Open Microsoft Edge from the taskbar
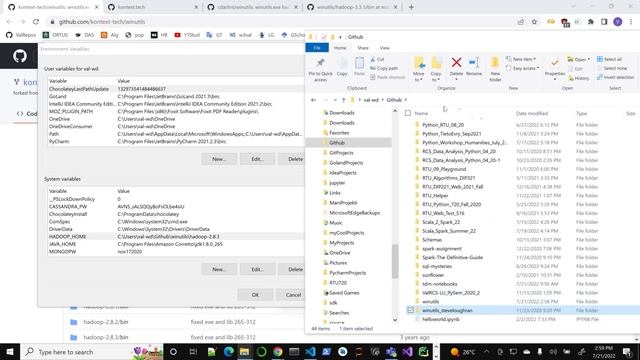This screenshot has height=360, width=640. 229,351
